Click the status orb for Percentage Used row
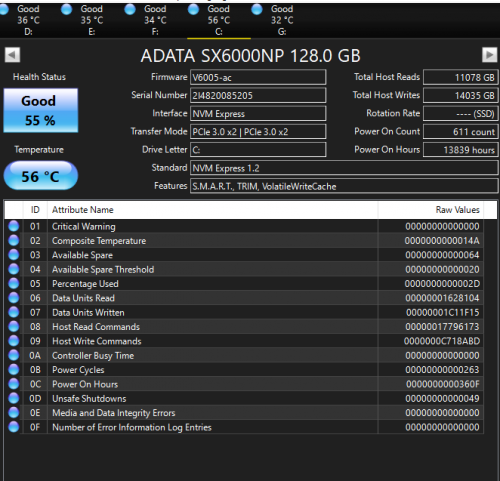Image resolution: width=500 pixels, height=481 pixels. pos(14,283)
